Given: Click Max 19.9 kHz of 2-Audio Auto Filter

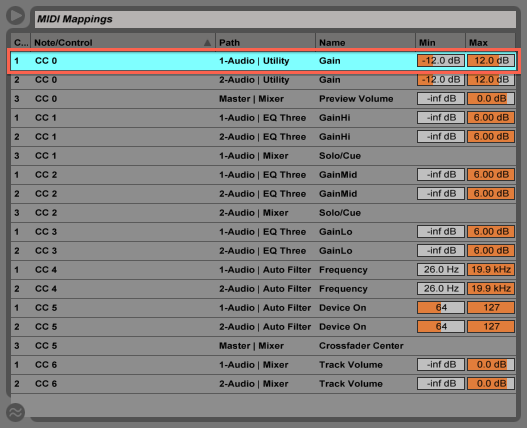Looking at the screenshot, I should point(491,288).
